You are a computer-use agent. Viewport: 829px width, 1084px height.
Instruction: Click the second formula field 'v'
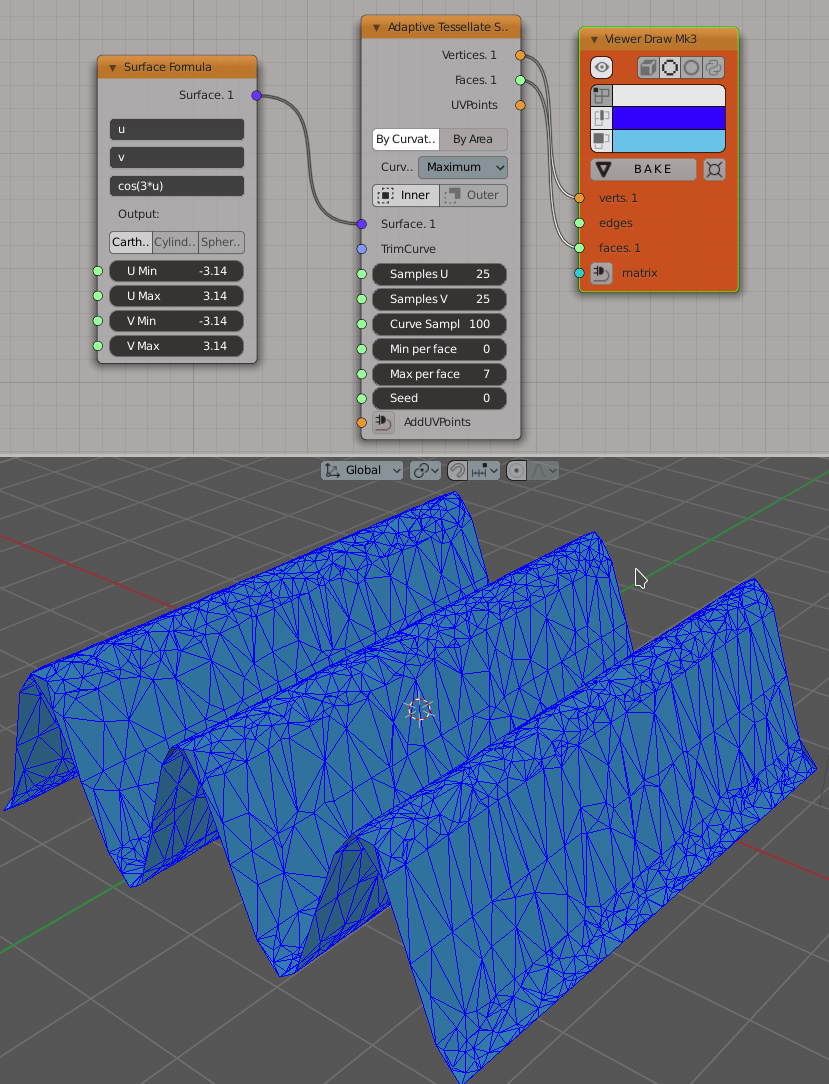(177, 158)
